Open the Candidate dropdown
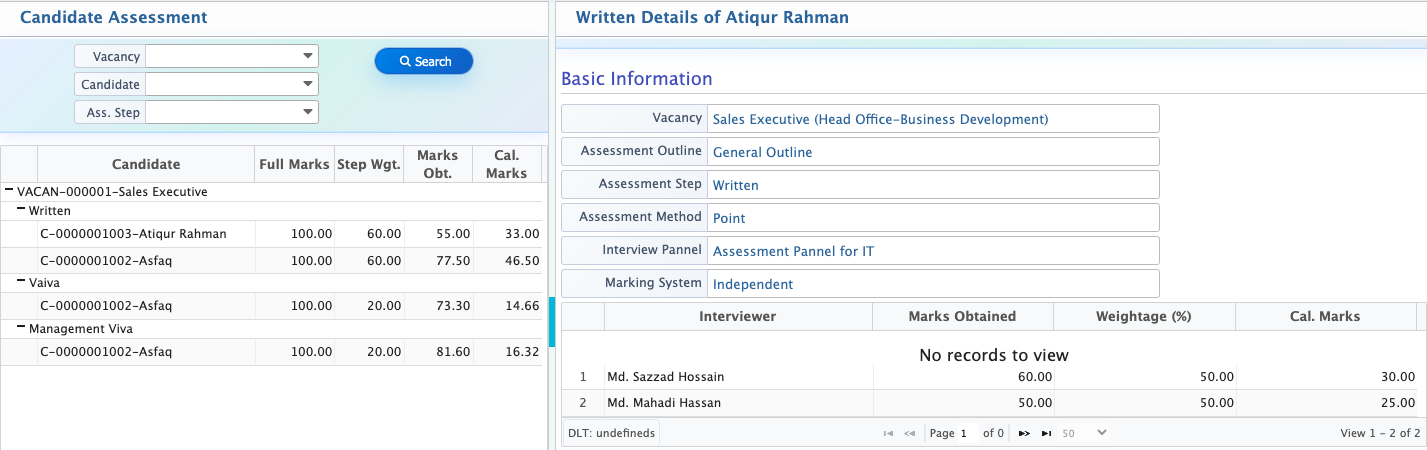Image resolution: width=1427 pixels, height=450 pixels. (307, 85)
